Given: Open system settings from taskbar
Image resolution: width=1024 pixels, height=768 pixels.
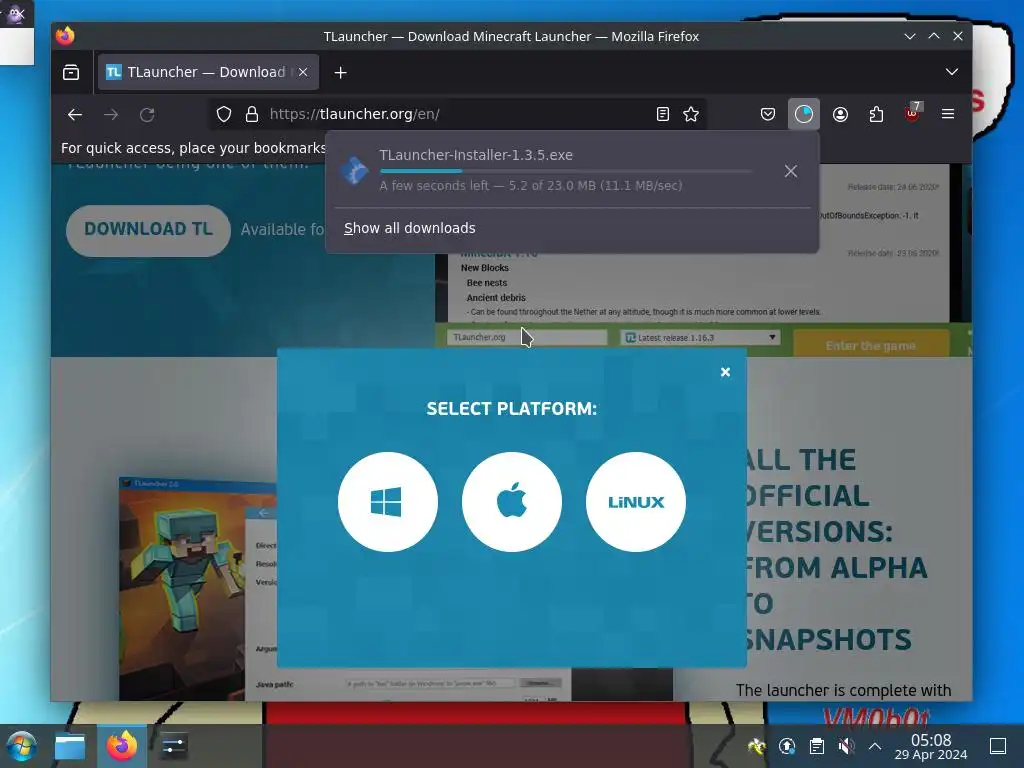Looking at the screenshot, I should pyautogui.click(x=173, y=746).
